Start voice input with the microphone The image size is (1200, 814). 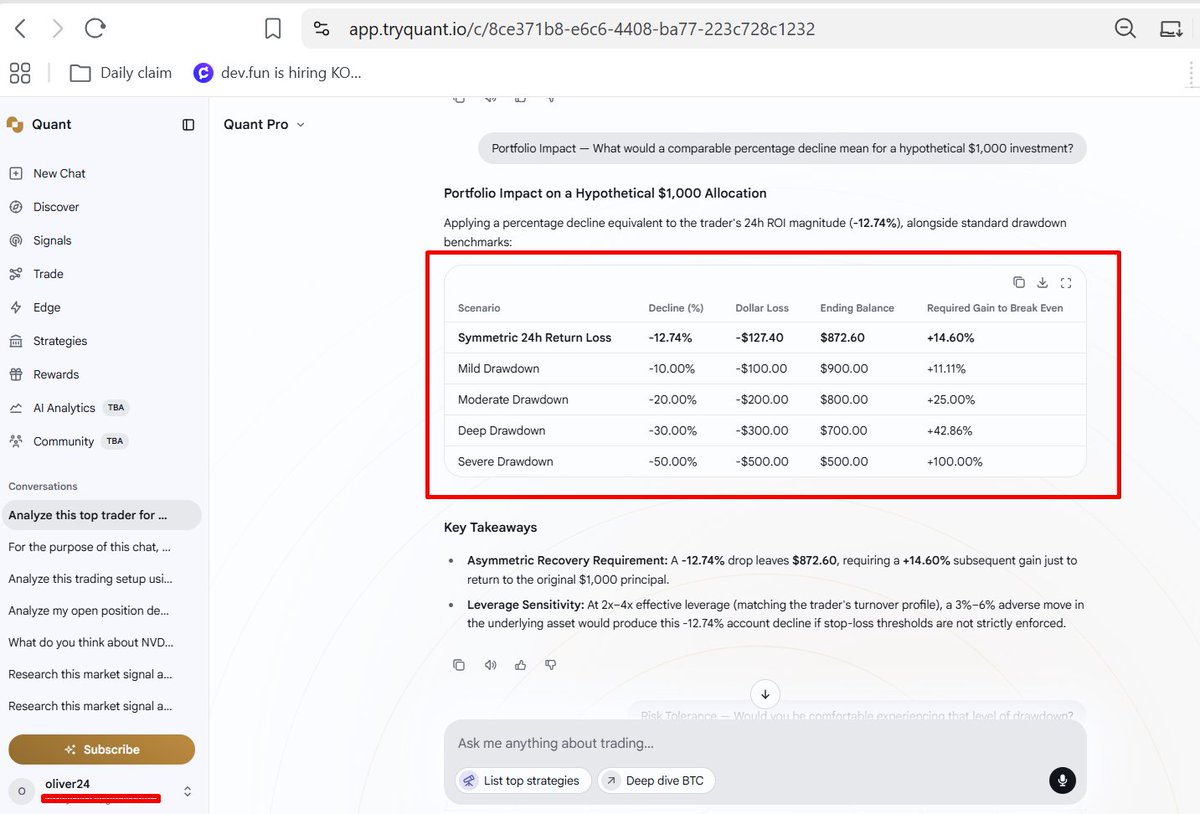click(1062, 781)
